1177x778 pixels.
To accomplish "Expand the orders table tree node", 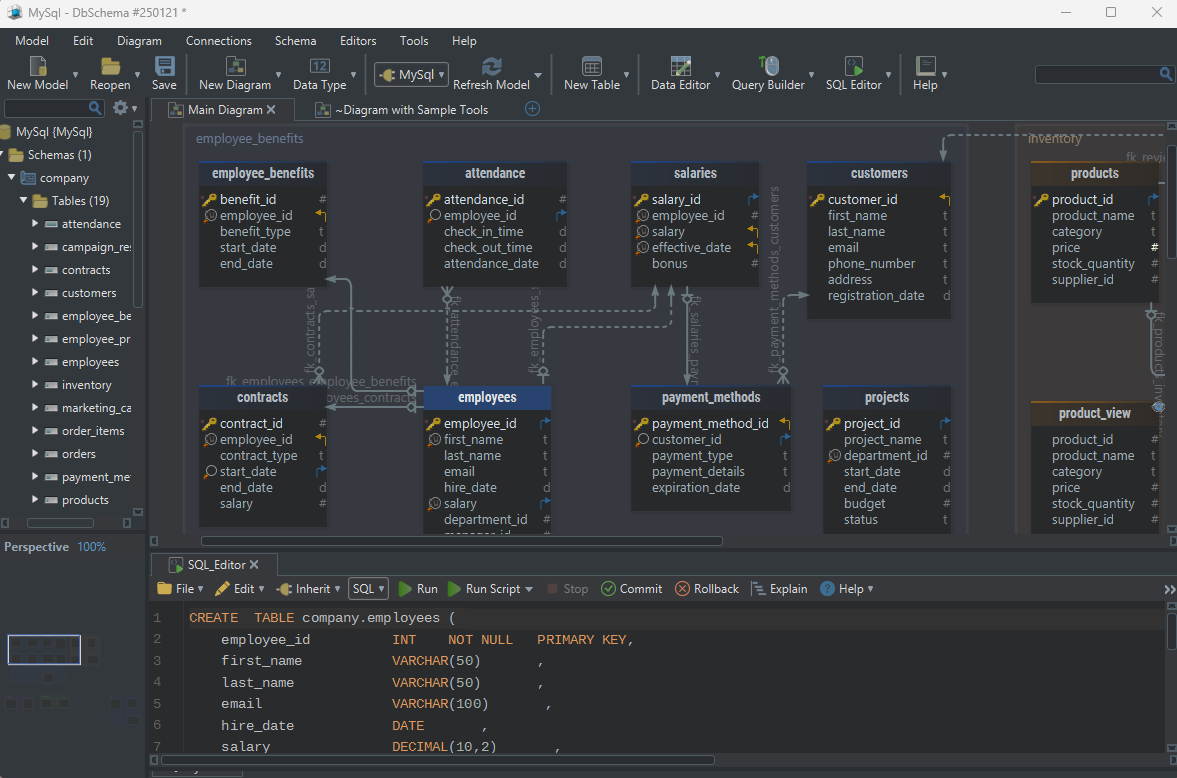I will (35, 454).
